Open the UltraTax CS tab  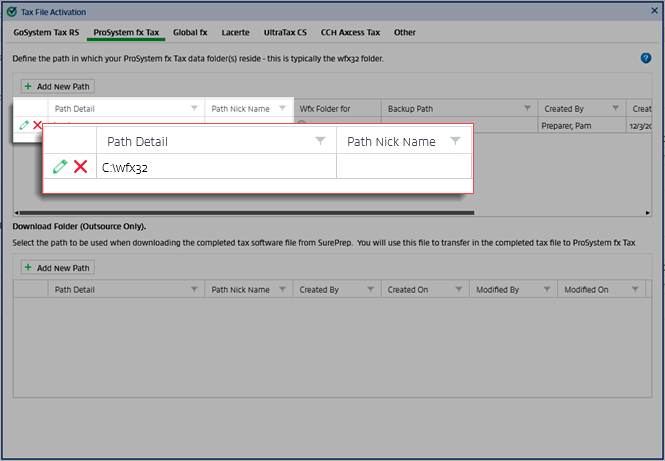coord(285,33)
